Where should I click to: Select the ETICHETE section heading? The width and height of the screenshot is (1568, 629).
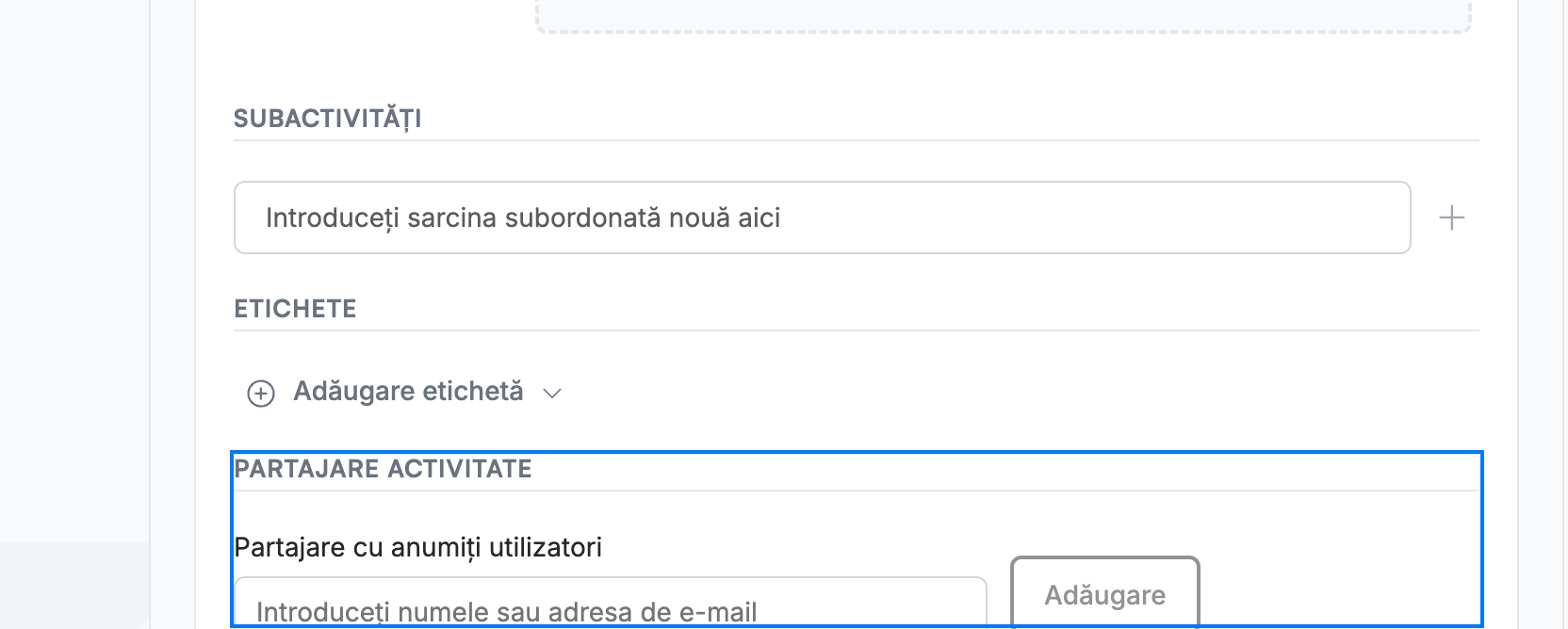[295, 309]
